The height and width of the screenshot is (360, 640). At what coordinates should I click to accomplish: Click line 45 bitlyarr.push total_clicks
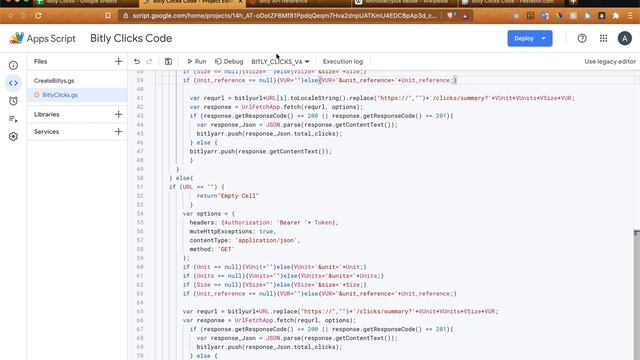[x=269, y=133]
